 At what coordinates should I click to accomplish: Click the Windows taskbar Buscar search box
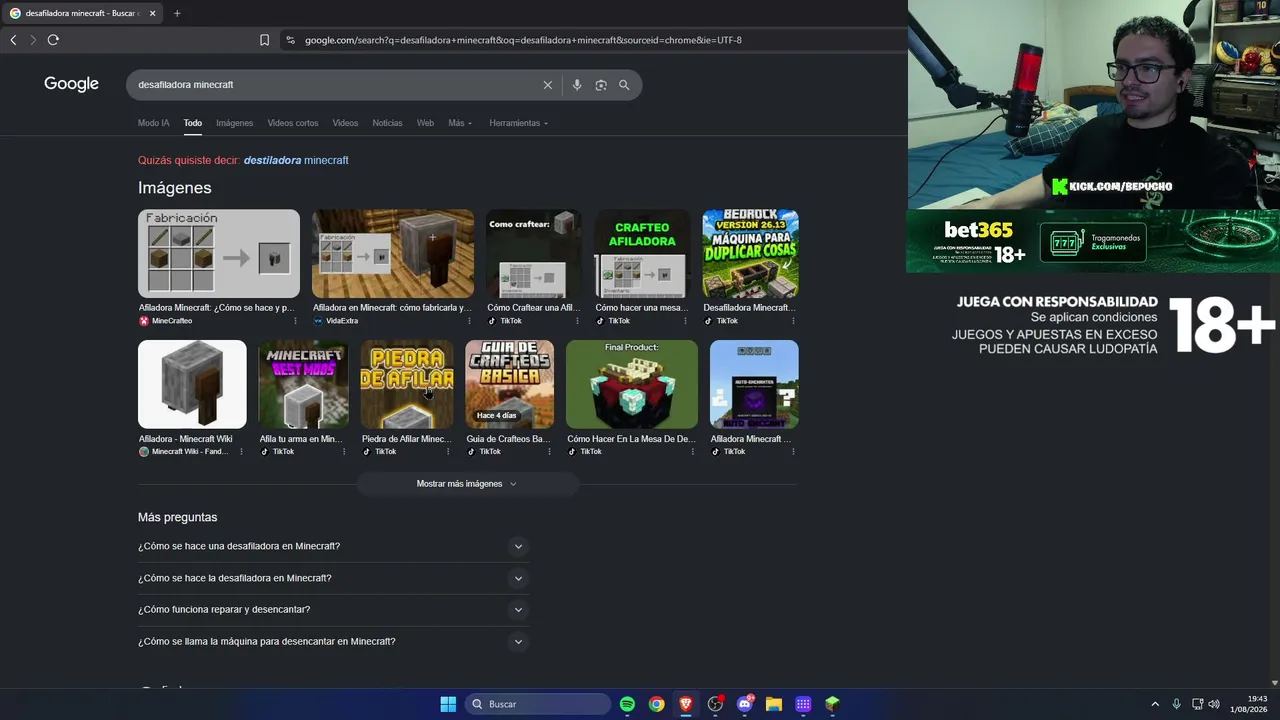click(538, 704)
